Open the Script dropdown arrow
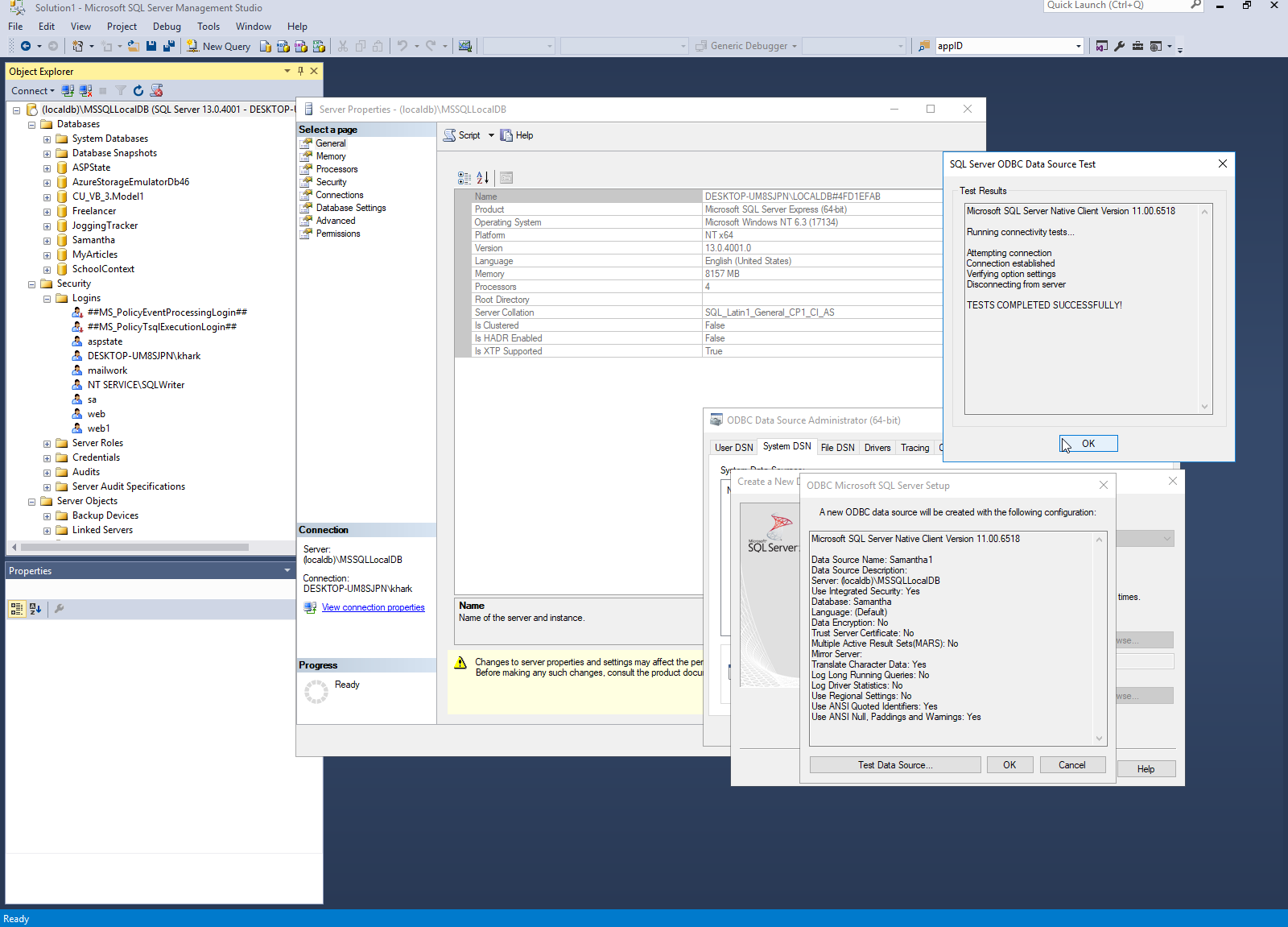Viewport: 1288px width, 927px height. (491, 135)
